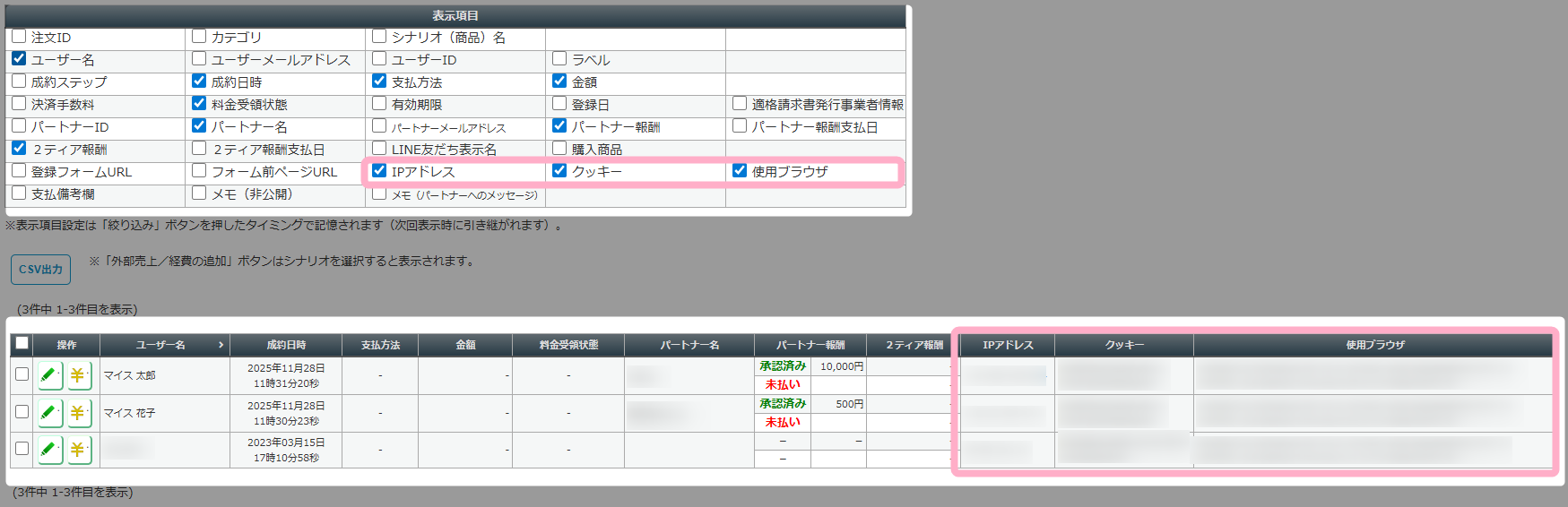
Task: Expand the arrow beside ユーザー名 column header
Action: tap(221, 345)
